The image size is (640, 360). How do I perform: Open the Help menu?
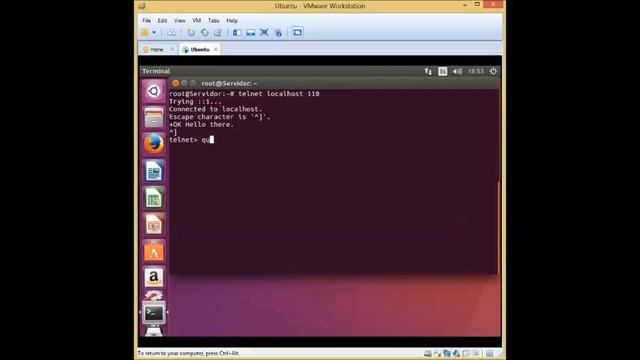[232, 20]
